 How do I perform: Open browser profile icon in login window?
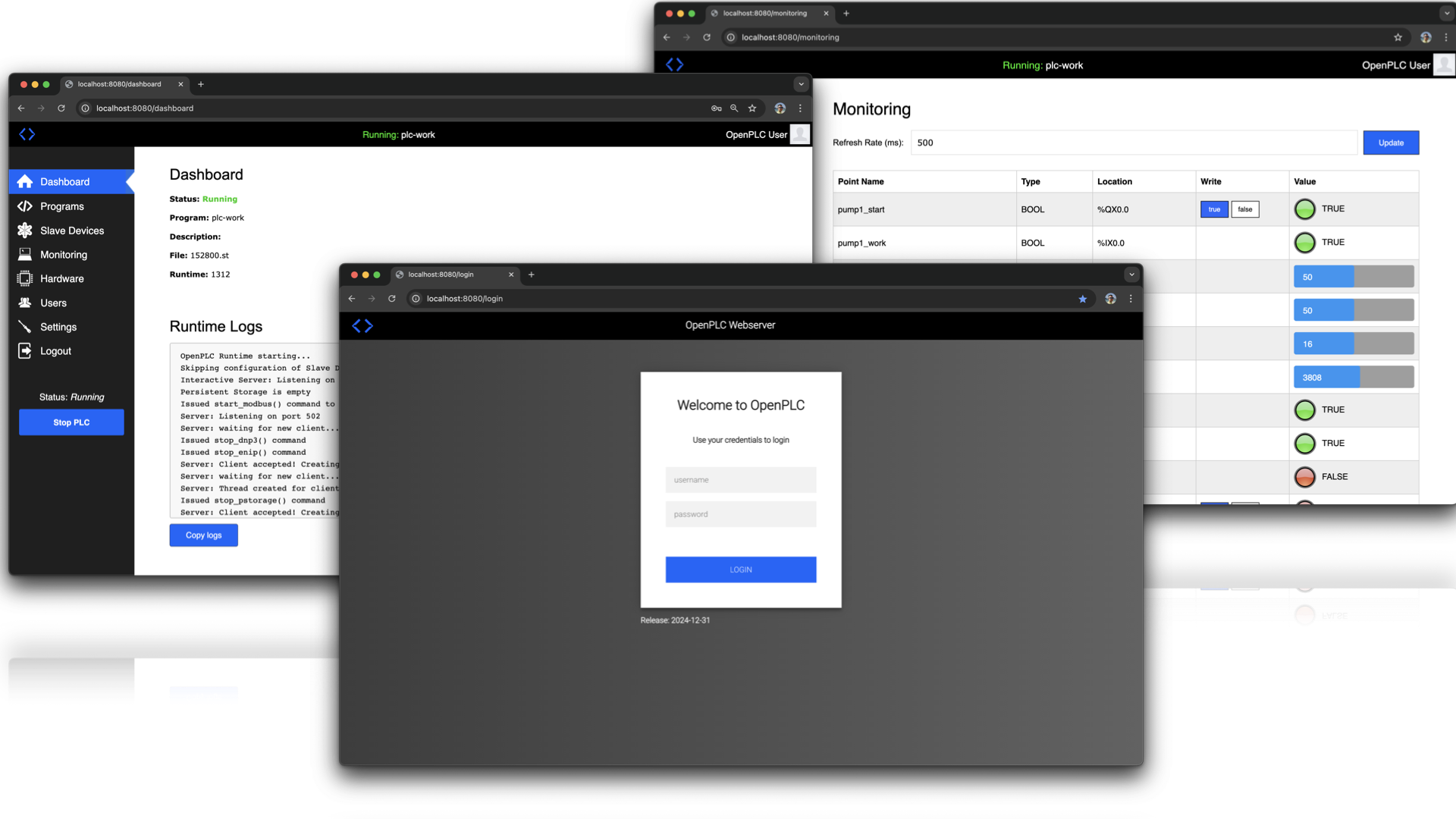coord(1111,299)
